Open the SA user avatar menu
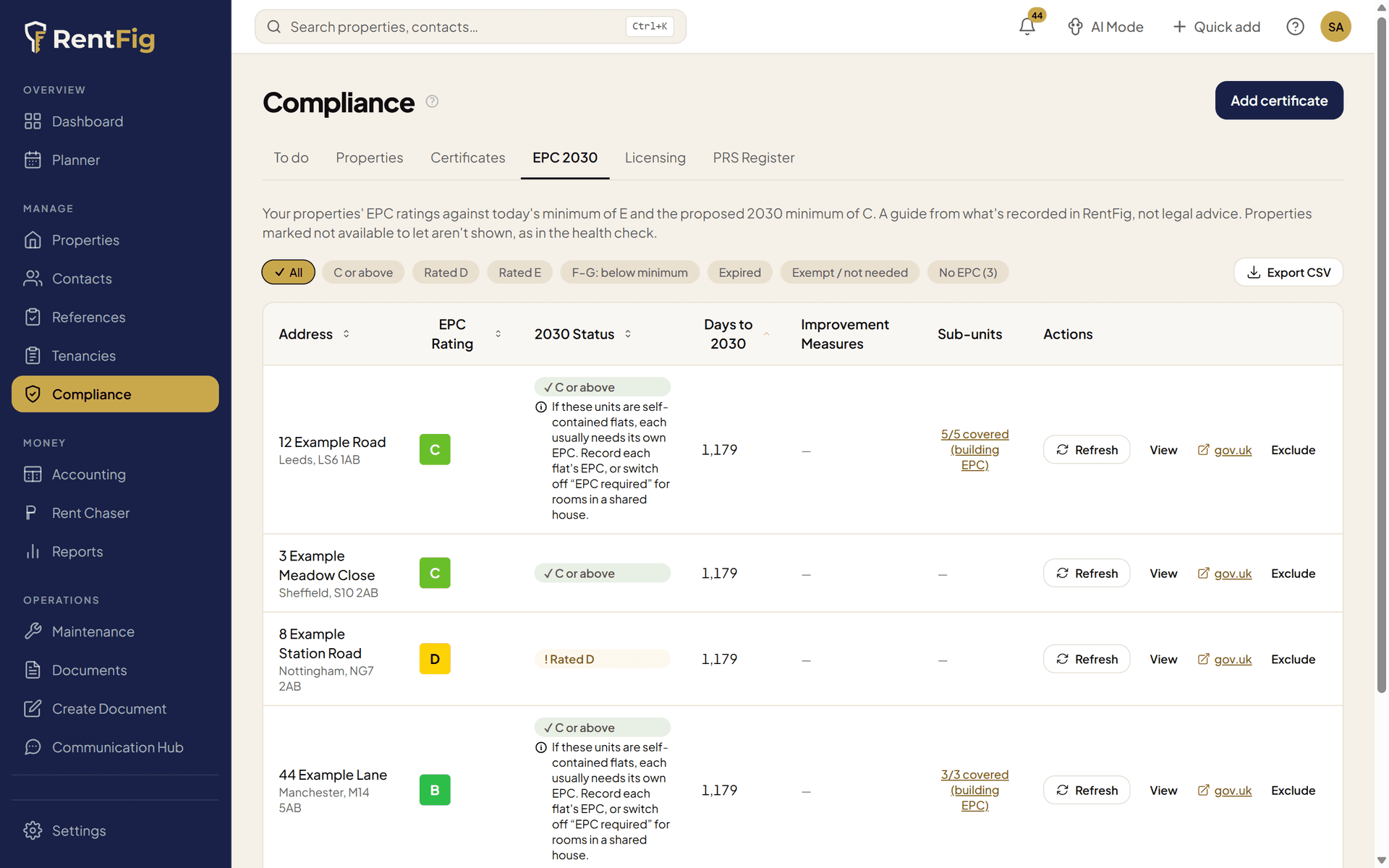 (x=1335, y=27)
